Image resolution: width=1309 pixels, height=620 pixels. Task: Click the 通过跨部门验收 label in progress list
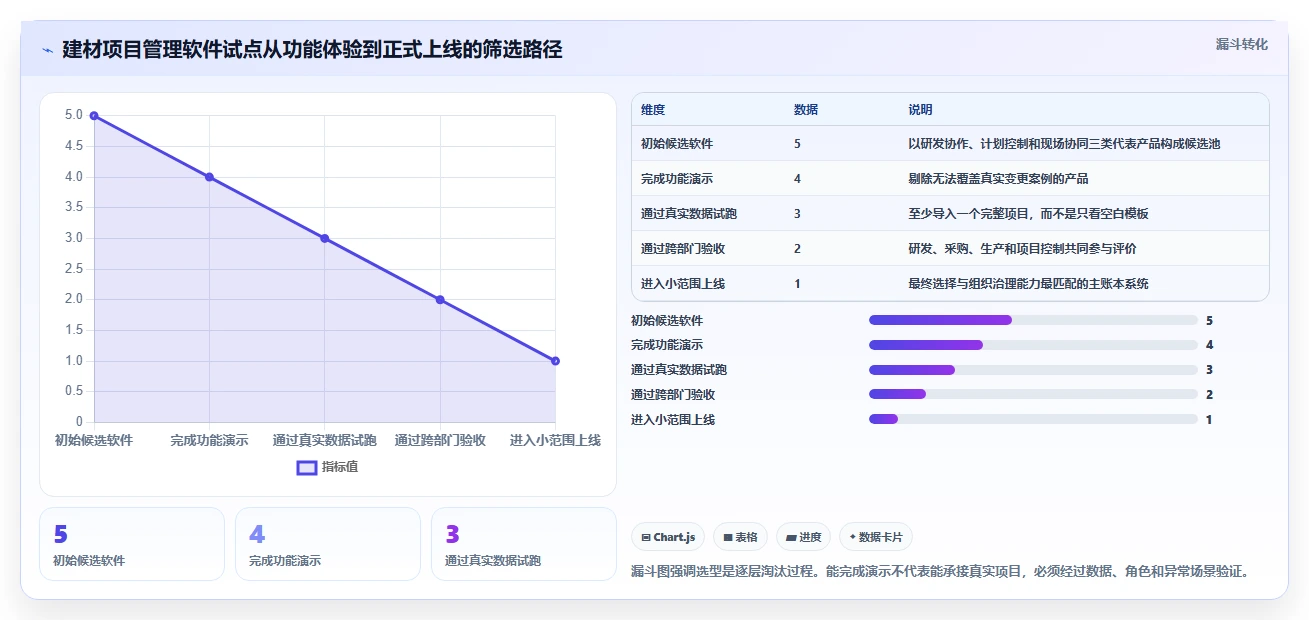(673, 394)
